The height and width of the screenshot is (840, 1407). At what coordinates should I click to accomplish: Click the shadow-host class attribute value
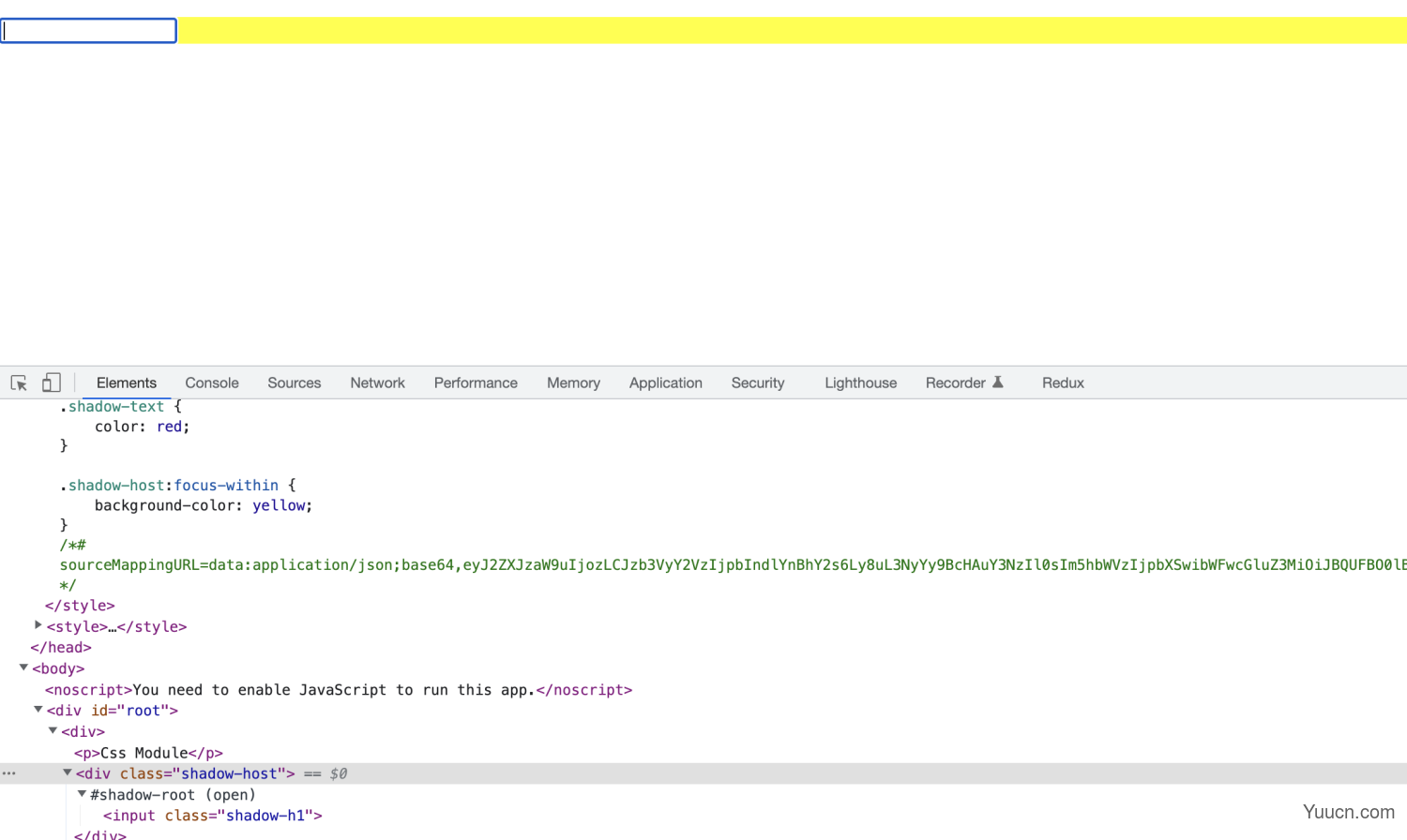(x=230, y=774)
